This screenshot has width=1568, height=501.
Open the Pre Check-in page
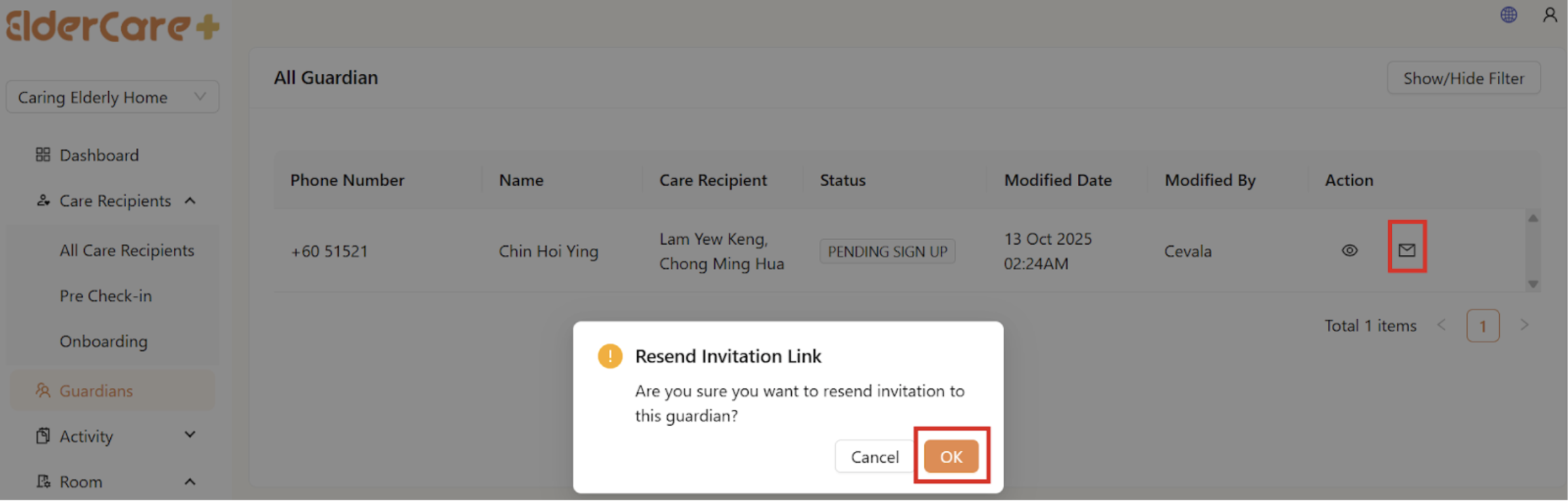point(106,295)
